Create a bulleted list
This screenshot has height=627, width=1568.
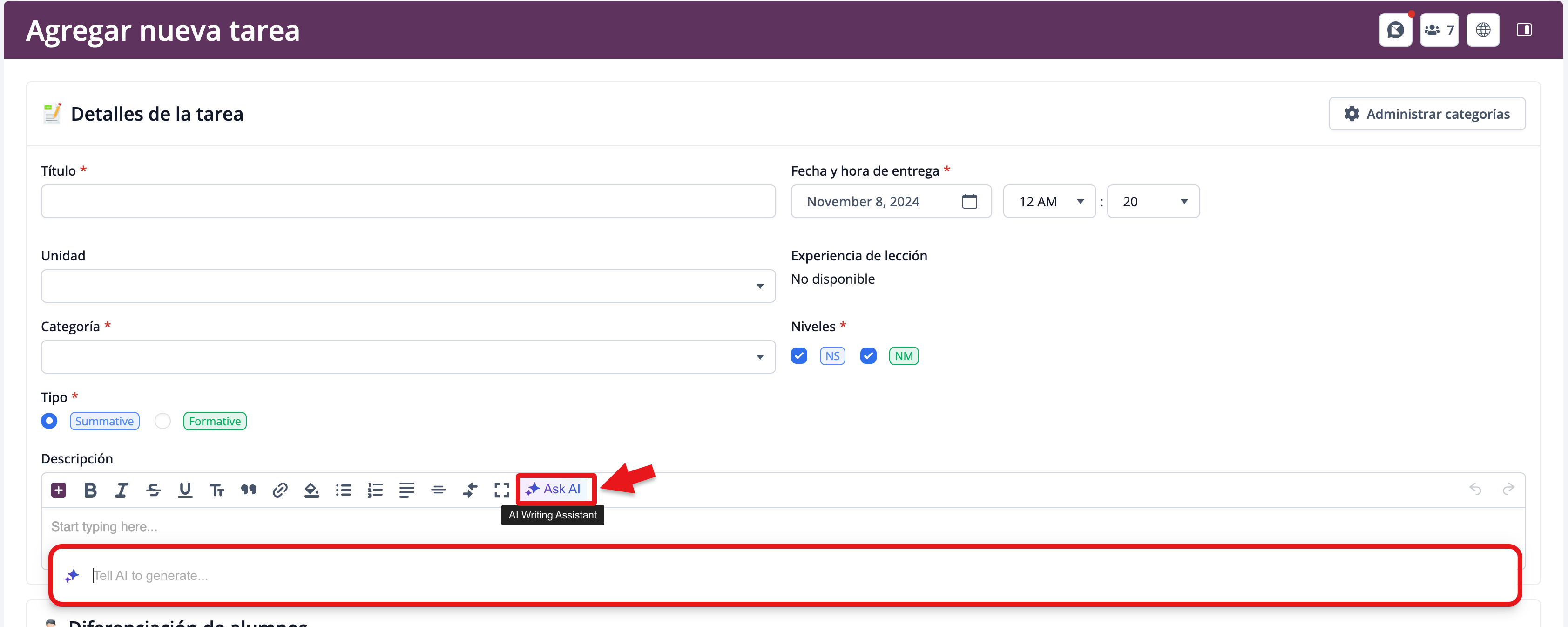click(x=343, y=489)
